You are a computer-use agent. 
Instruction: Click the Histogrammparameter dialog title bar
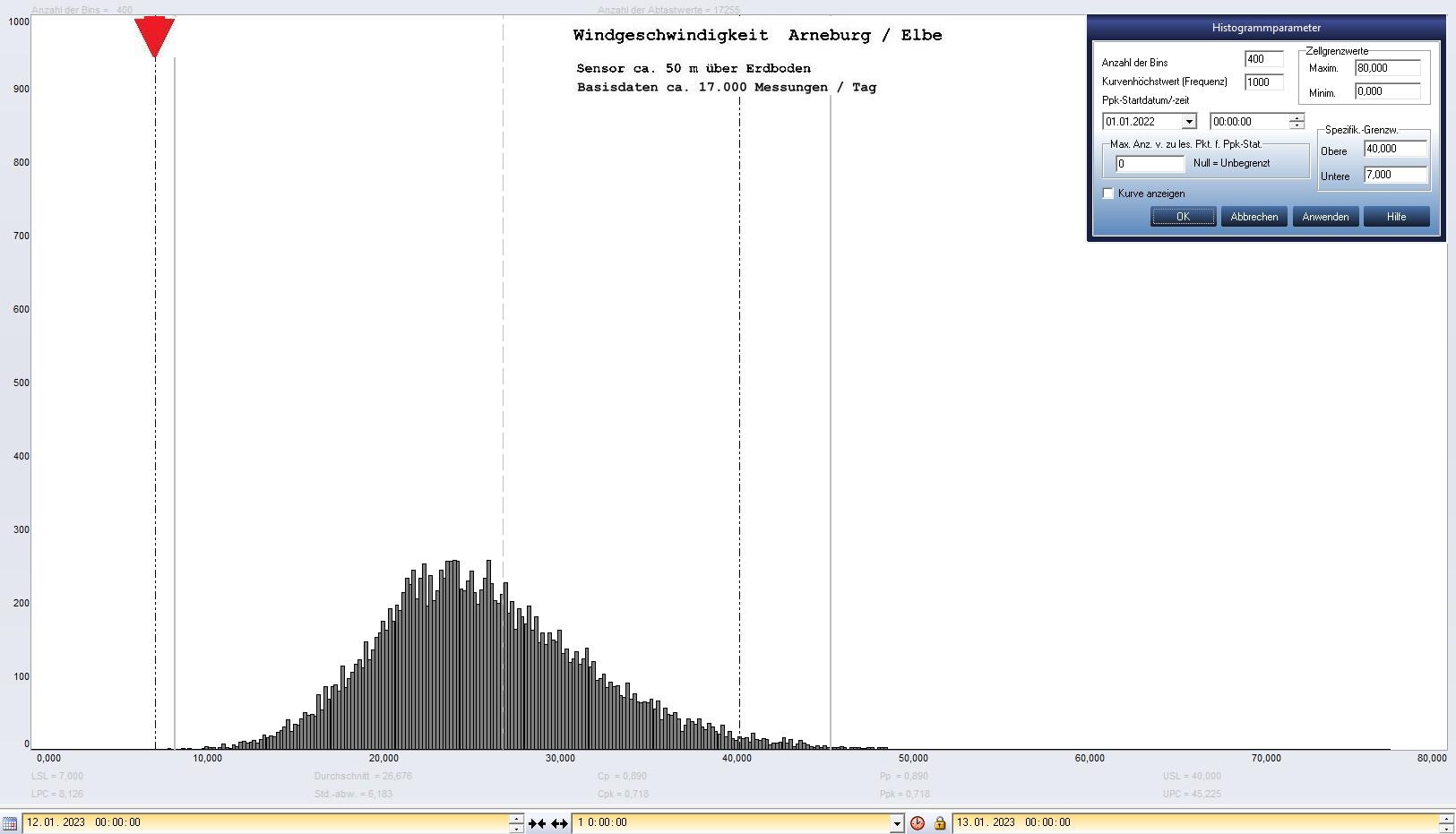tap(1266, 28)
